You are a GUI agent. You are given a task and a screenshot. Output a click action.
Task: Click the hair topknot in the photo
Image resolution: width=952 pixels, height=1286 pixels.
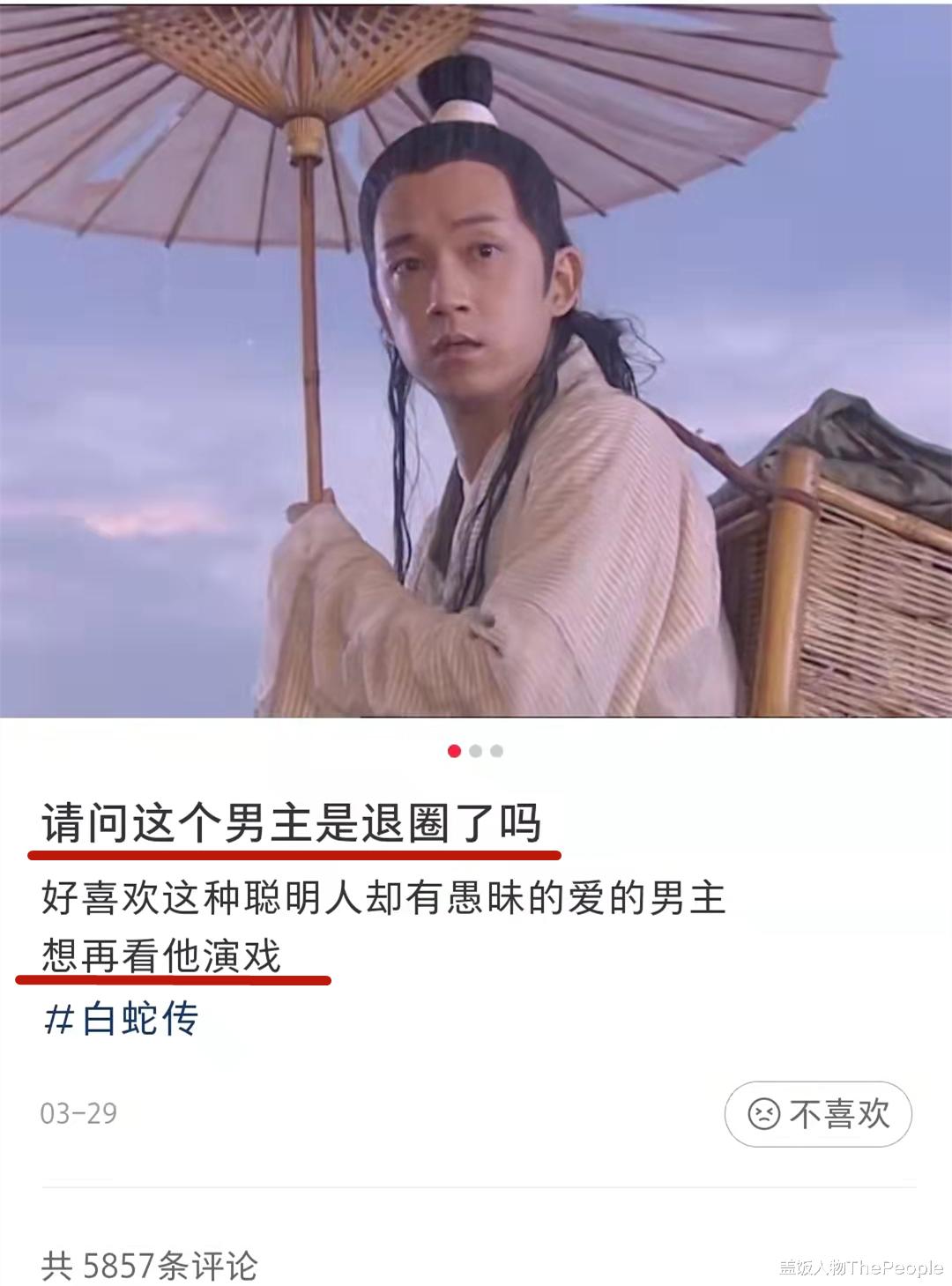(x=455, y=88)
